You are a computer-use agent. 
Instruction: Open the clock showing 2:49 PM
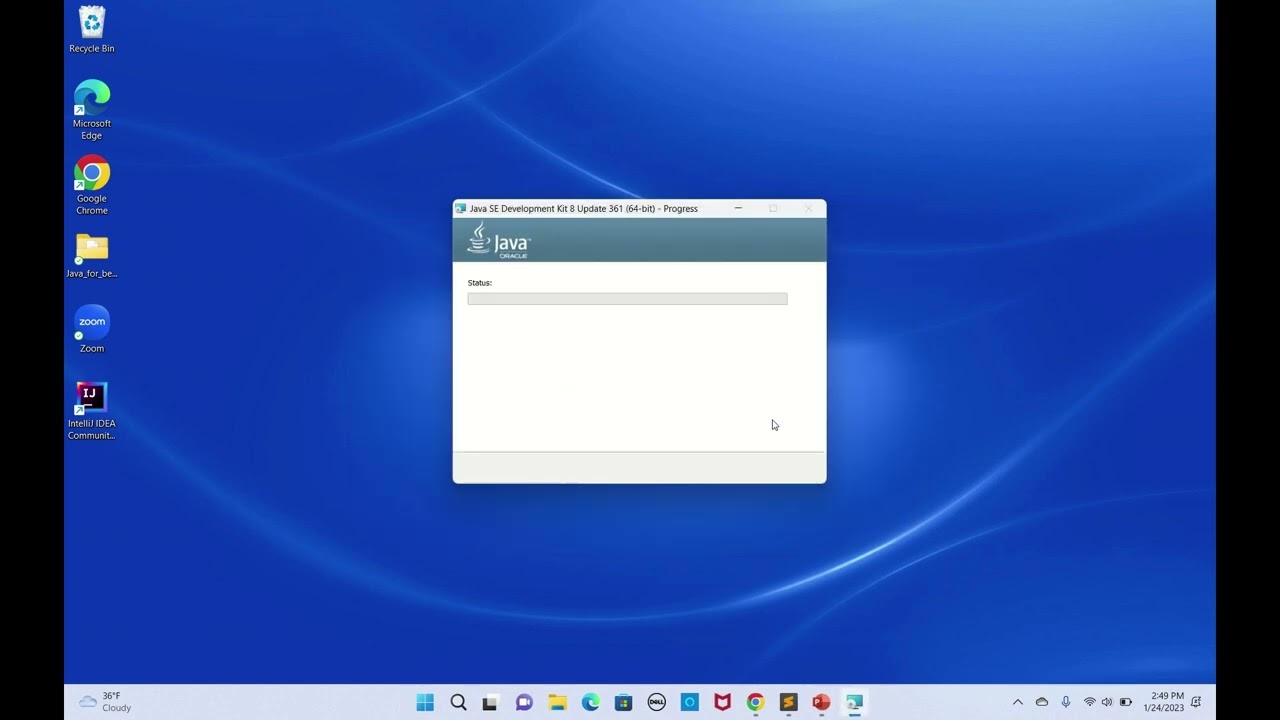tap(1164, 702)
